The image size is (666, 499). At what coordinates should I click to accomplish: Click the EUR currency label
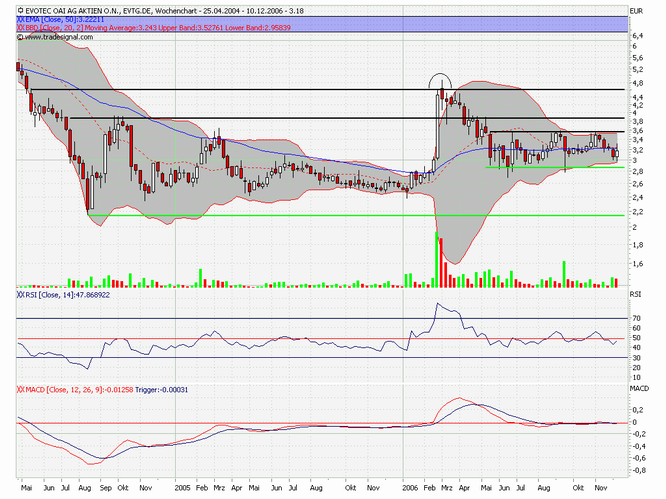click(x=637, y=11)
